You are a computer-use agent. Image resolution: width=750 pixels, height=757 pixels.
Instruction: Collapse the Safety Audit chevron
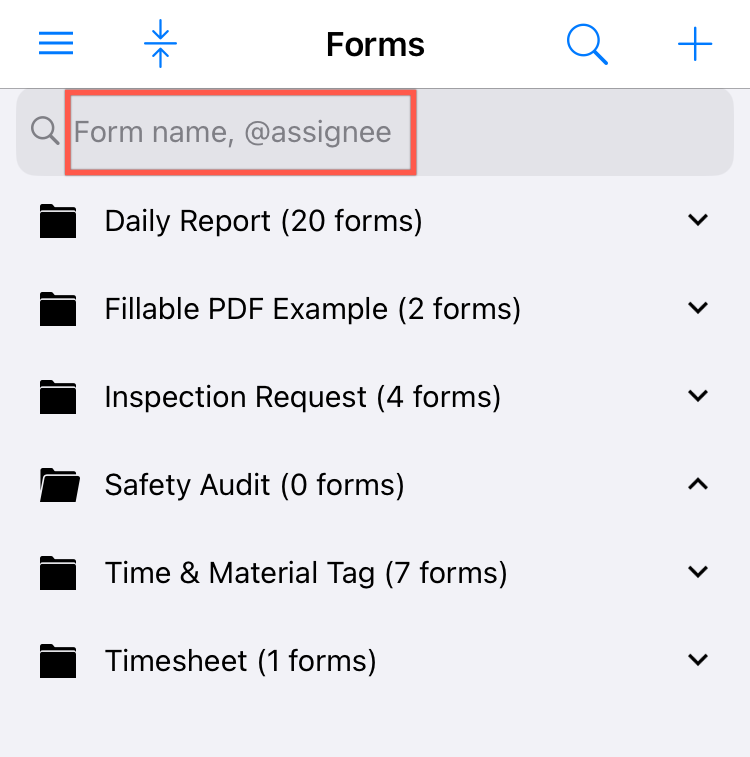pyautogui.click(x=698, y=485)
